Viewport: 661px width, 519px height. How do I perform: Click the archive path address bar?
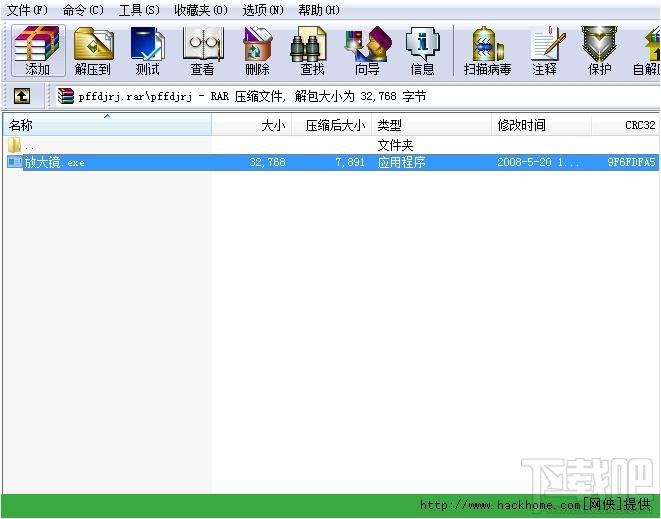point(350,96)
